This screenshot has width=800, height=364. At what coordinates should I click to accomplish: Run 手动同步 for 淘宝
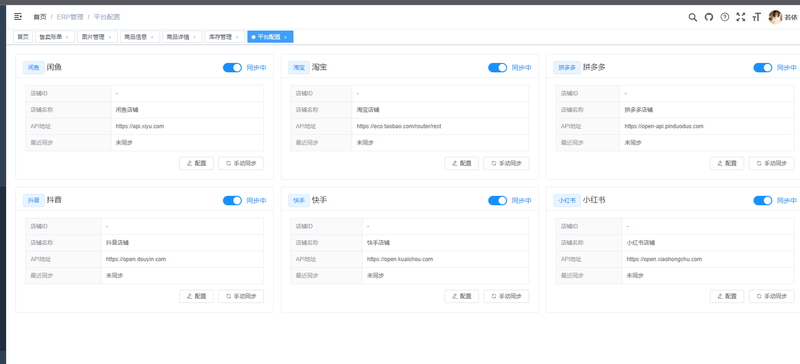coord(506,163)
